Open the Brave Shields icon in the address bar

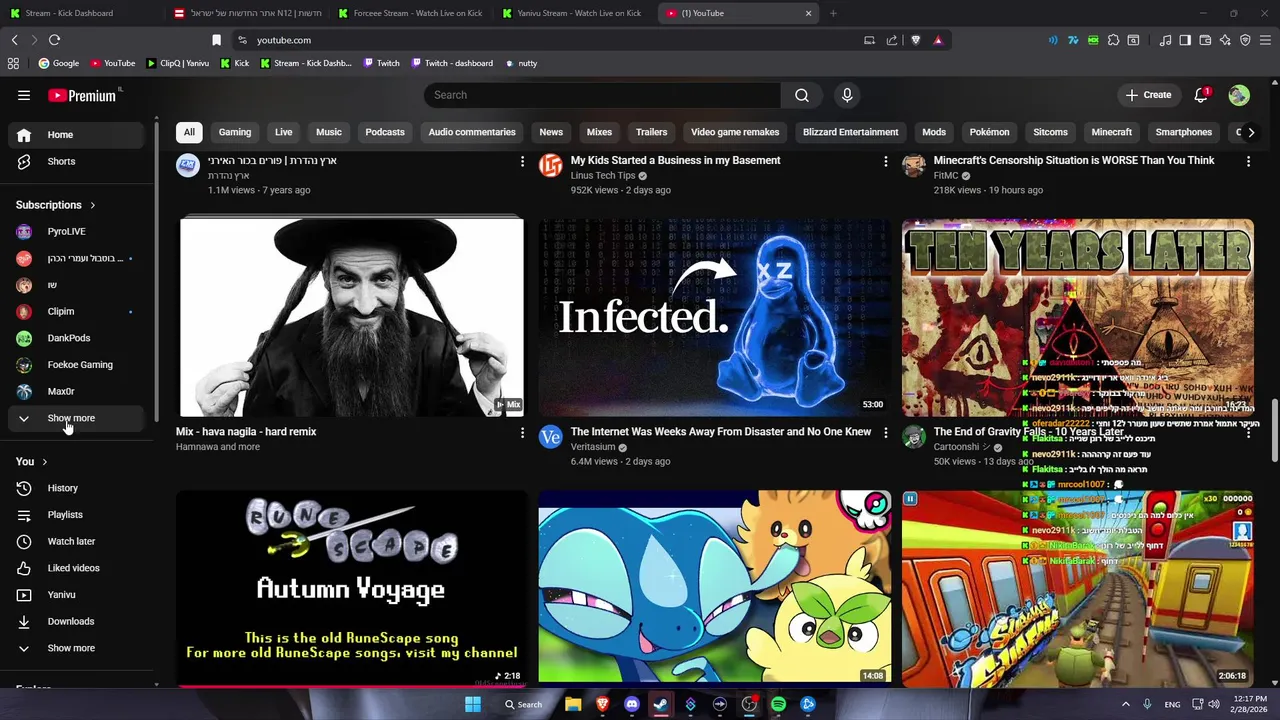click(915, 40)
